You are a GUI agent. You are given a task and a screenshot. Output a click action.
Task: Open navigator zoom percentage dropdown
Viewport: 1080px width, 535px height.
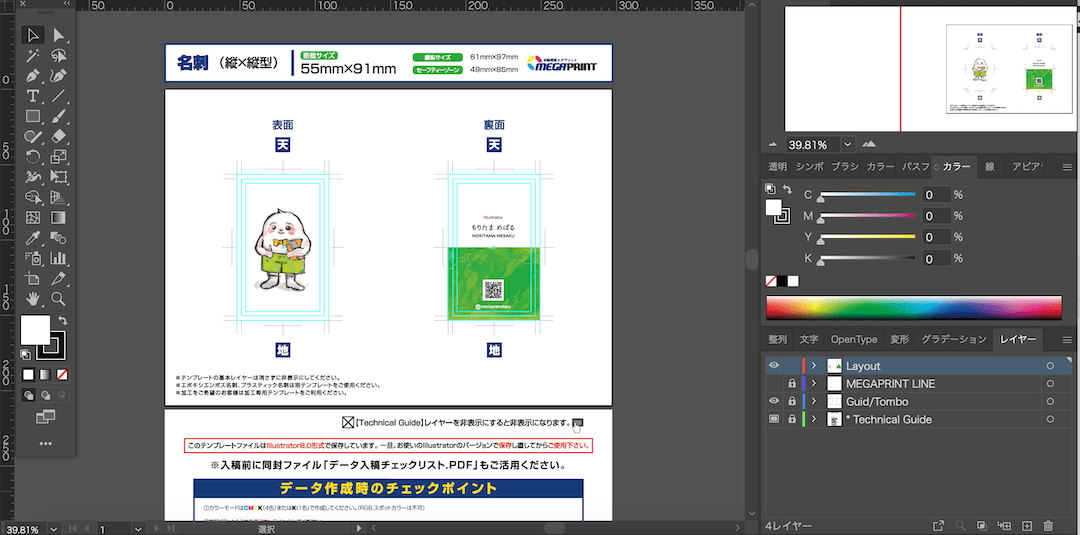coord(848,144)
